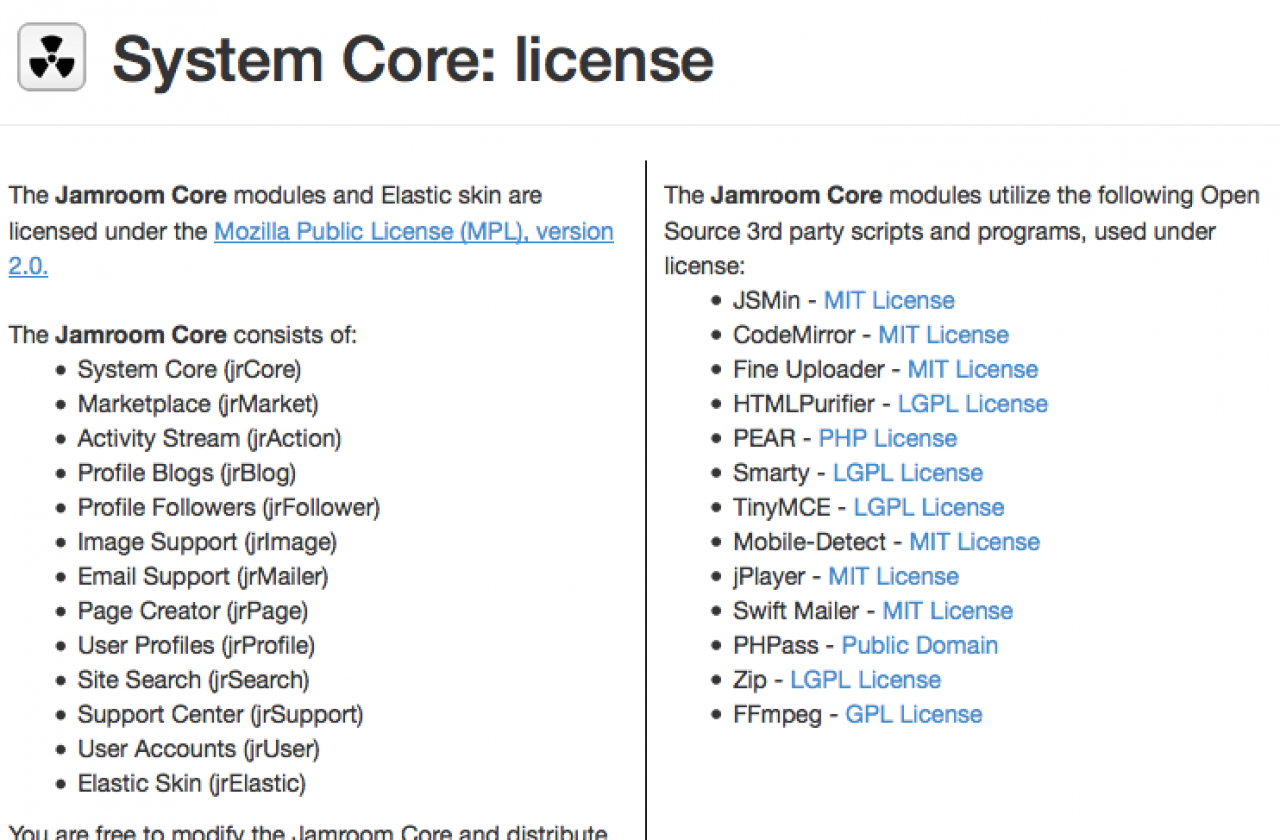
Task: Click the Marketplace (jrMarket) list item
Action: pyautogui.click(x=198, y=404)
